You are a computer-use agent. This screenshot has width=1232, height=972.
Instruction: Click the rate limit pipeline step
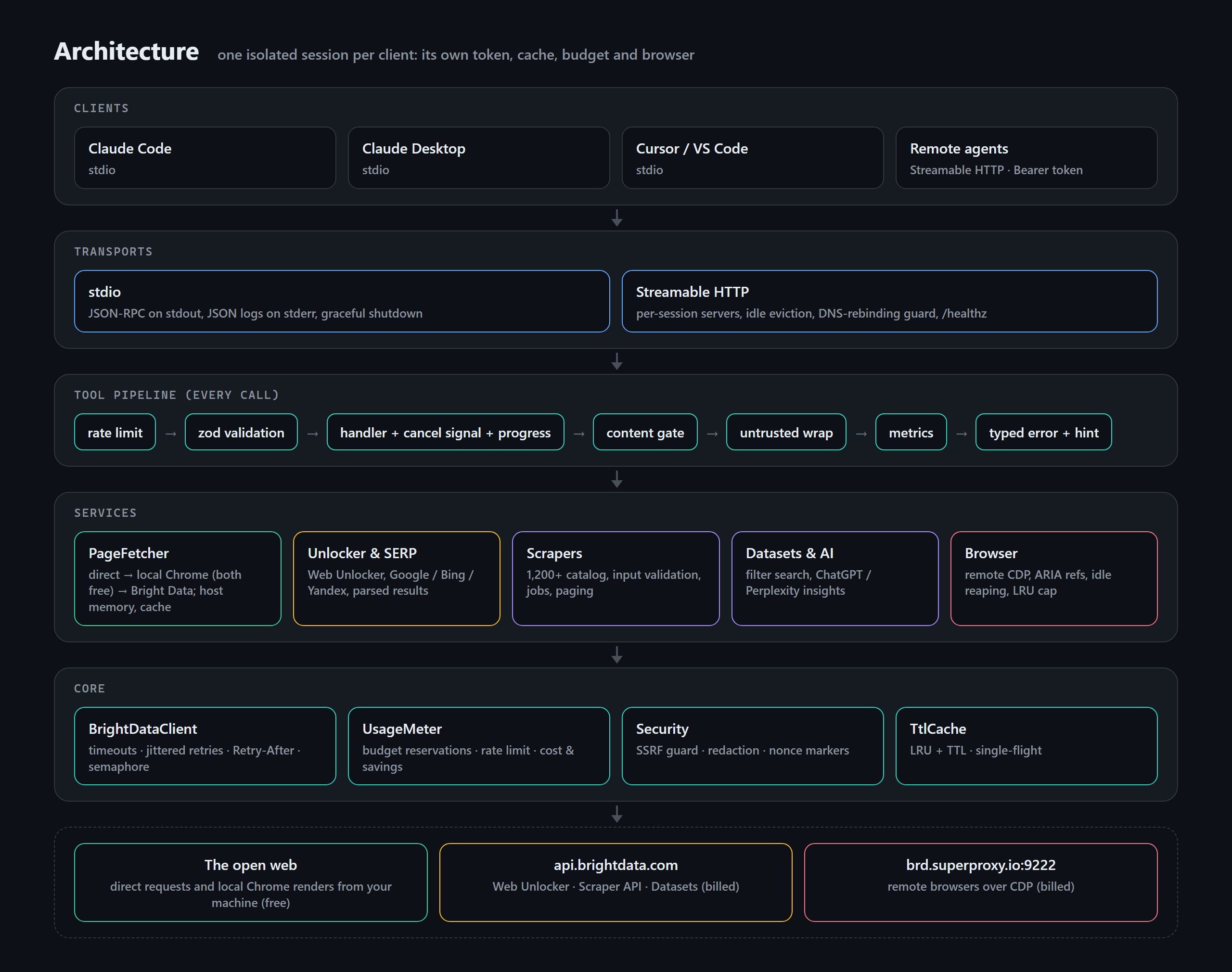[115, 432]
